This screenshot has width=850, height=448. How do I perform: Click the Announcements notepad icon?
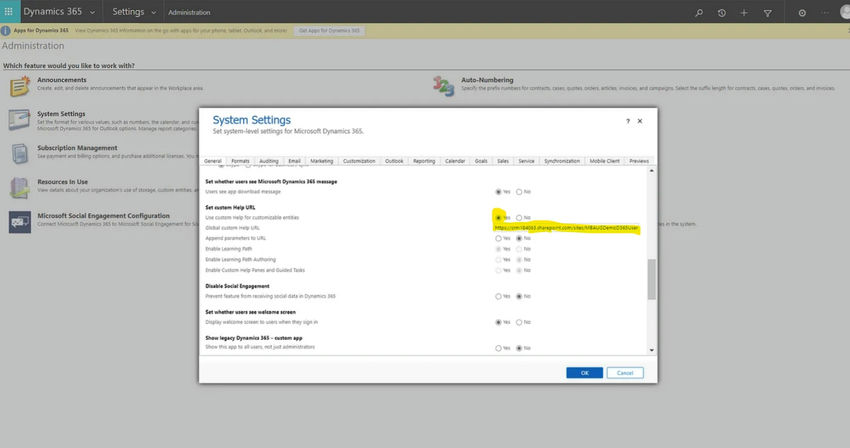(20, 86)
